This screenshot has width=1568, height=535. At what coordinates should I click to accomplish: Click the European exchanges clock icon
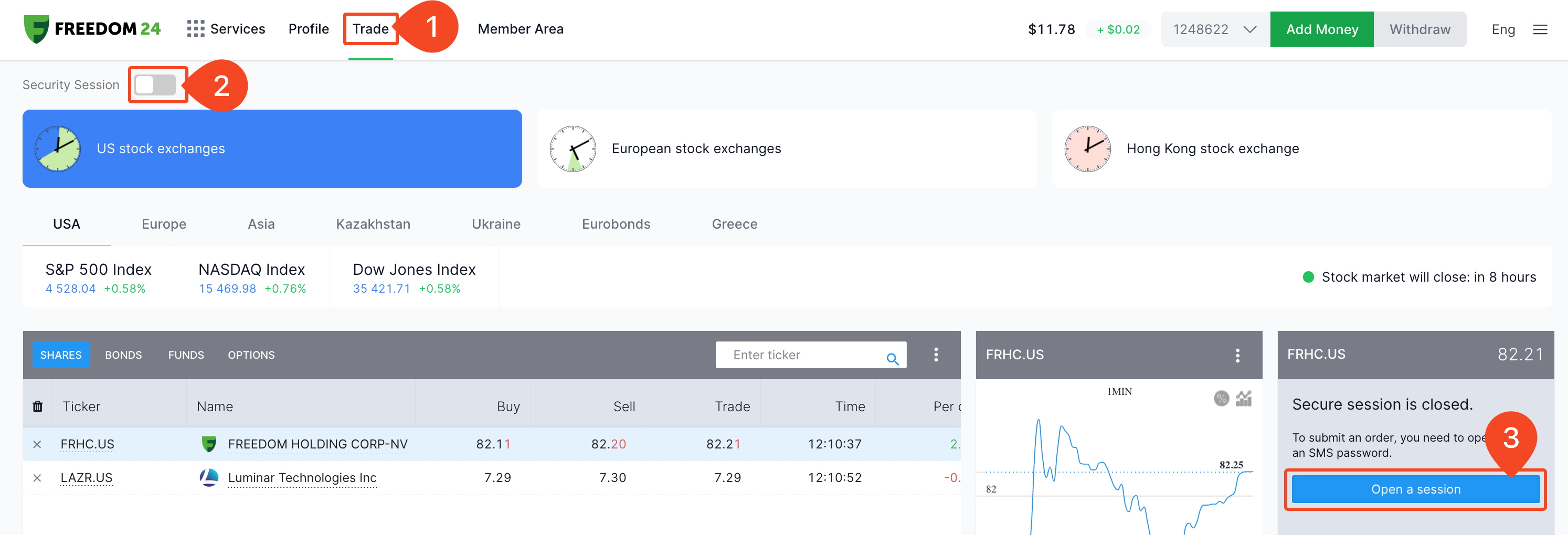(x=573, y=148)
